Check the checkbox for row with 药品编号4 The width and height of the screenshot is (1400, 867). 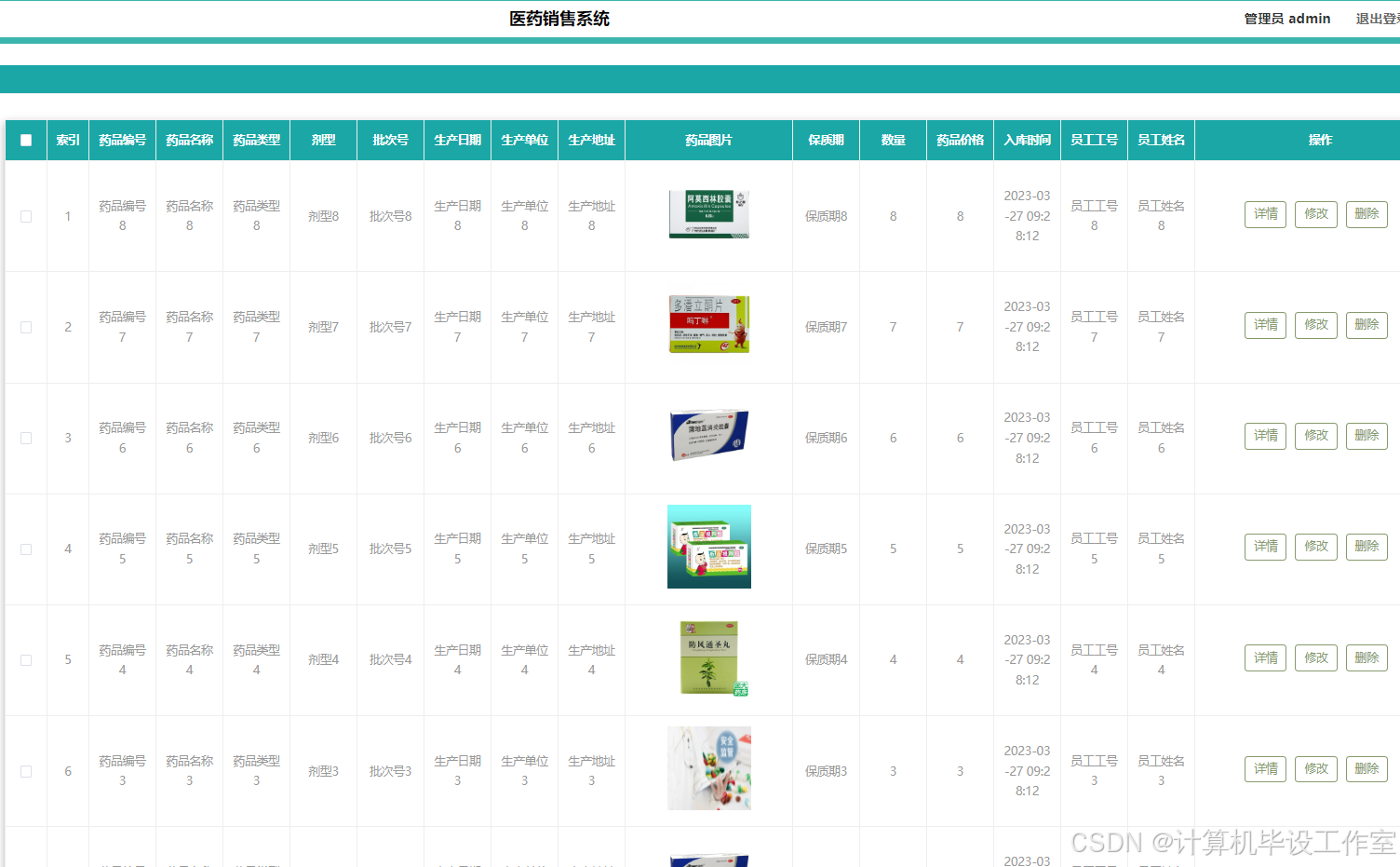click(26, 660)
